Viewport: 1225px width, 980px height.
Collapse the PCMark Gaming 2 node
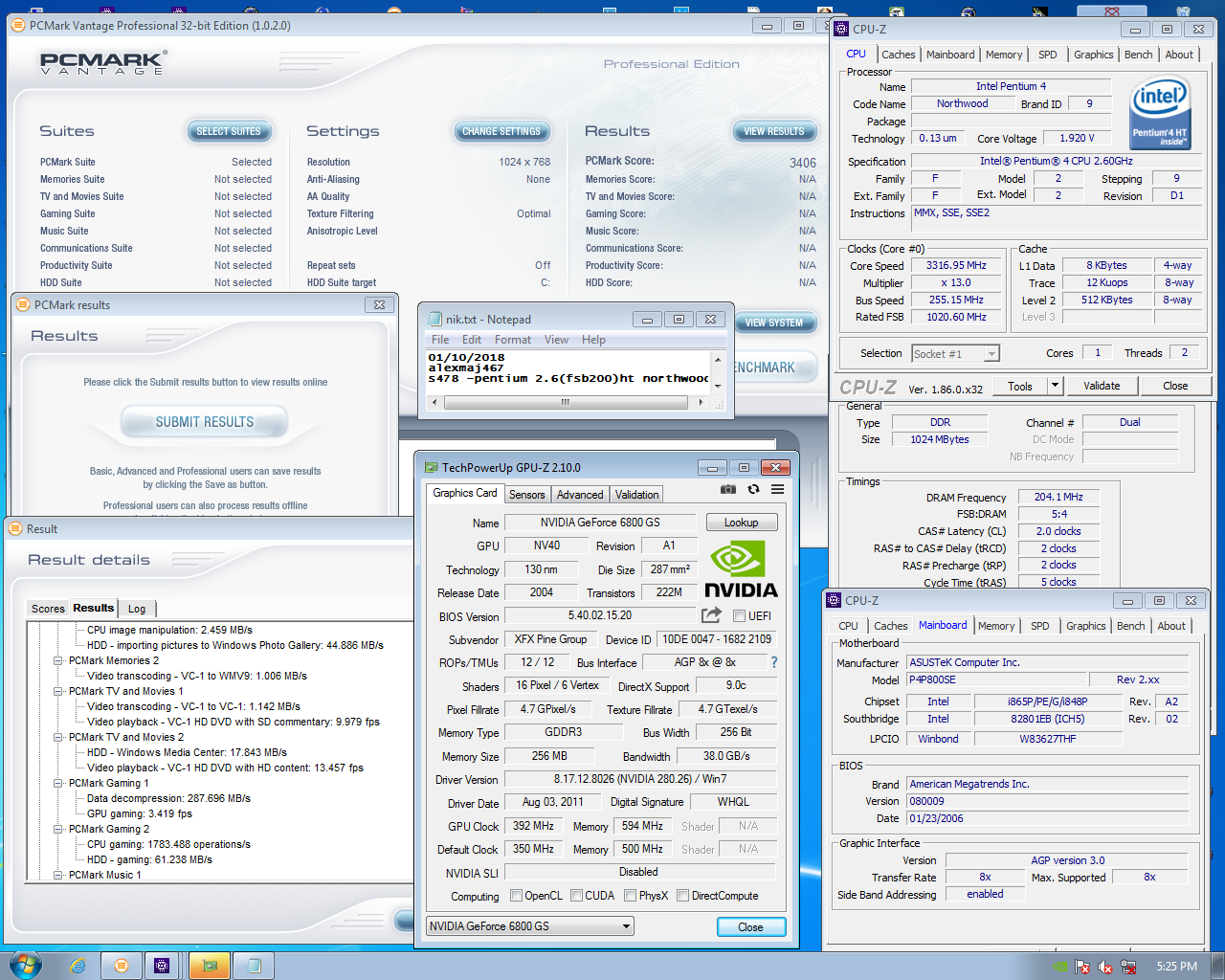[58, 829]
